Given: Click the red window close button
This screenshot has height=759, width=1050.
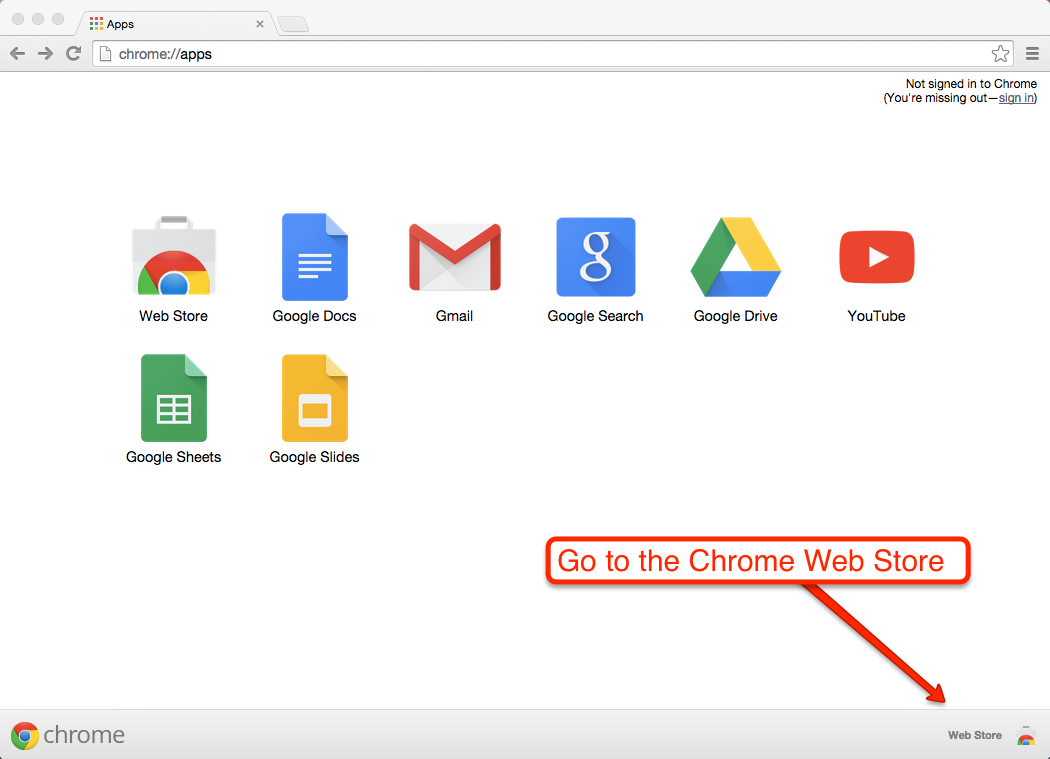Looking at the screenshot, I should (x=18, y=19).
